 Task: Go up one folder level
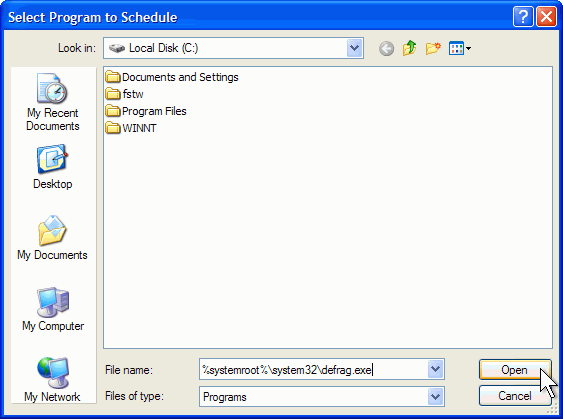coord(409,48)
